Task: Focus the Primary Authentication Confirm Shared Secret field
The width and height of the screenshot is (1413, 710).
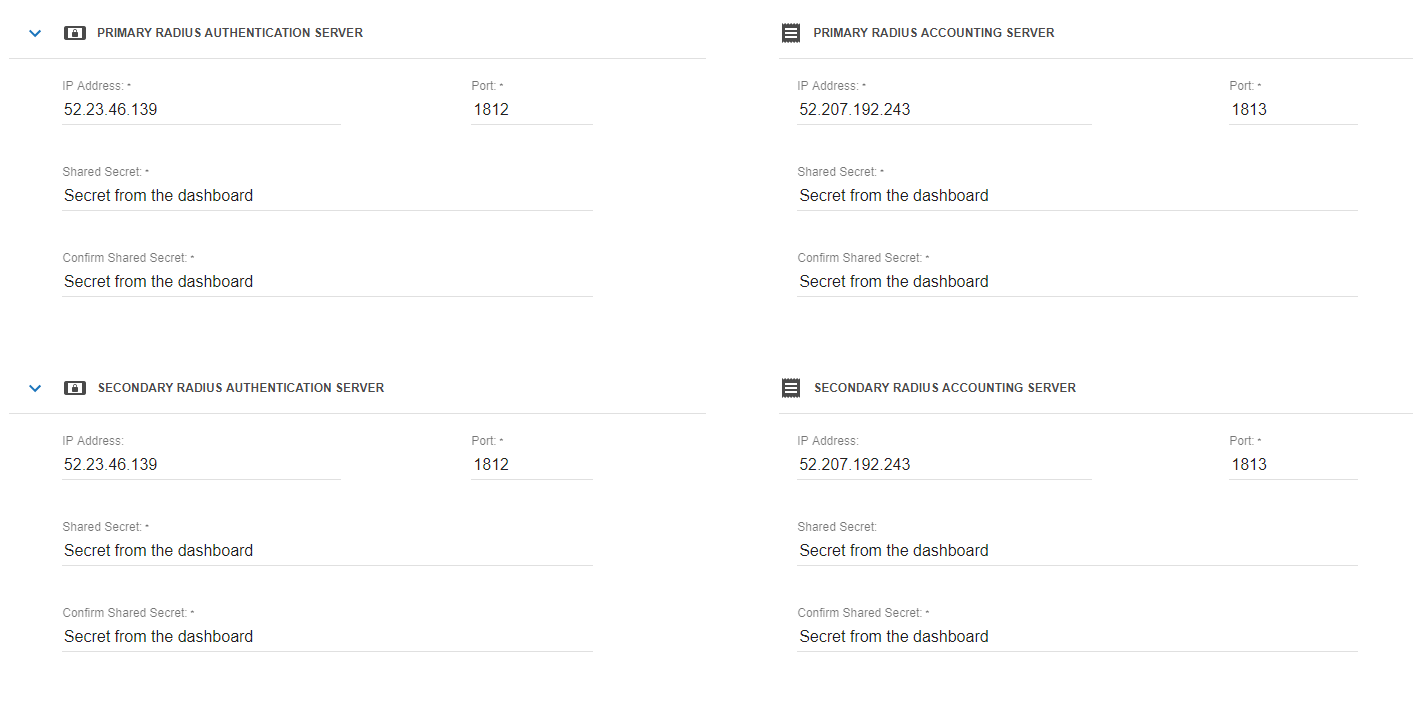Action: point(327,282)
